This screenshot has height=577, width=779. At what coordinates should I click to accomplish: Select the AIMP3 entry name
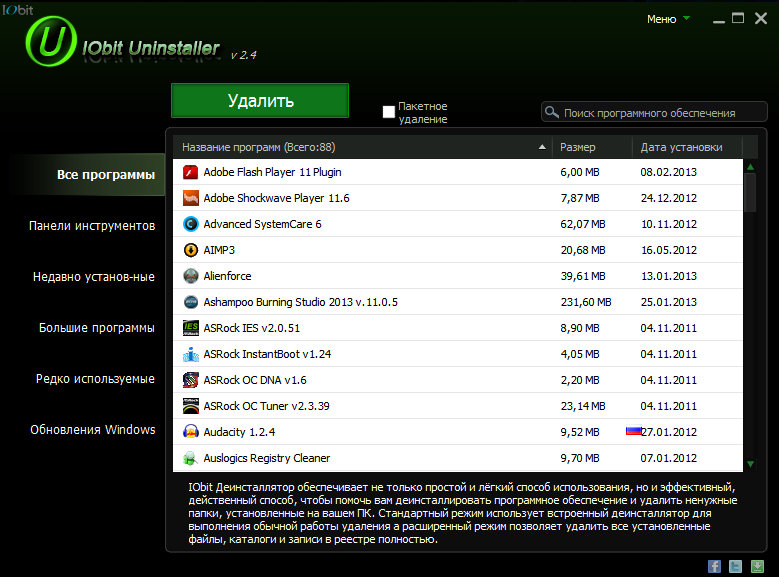(x=219, y=250)
